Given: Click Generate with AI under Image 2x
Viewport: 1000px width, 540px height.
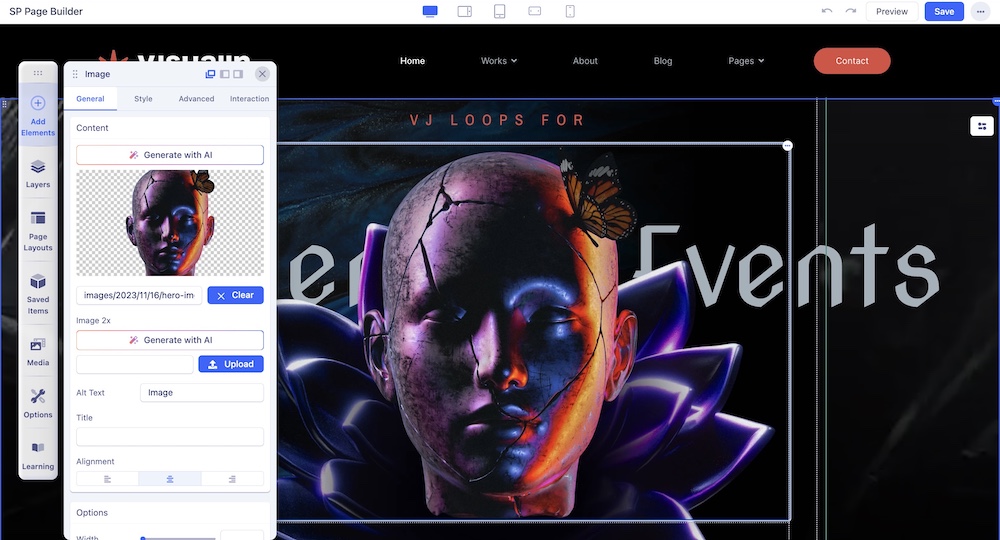Looking at the screenshot, I should (170, 340).
